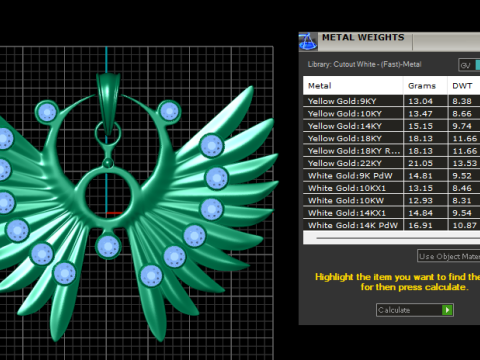Select the Yellow Gold:18KY R... row

tap(392, 151)
